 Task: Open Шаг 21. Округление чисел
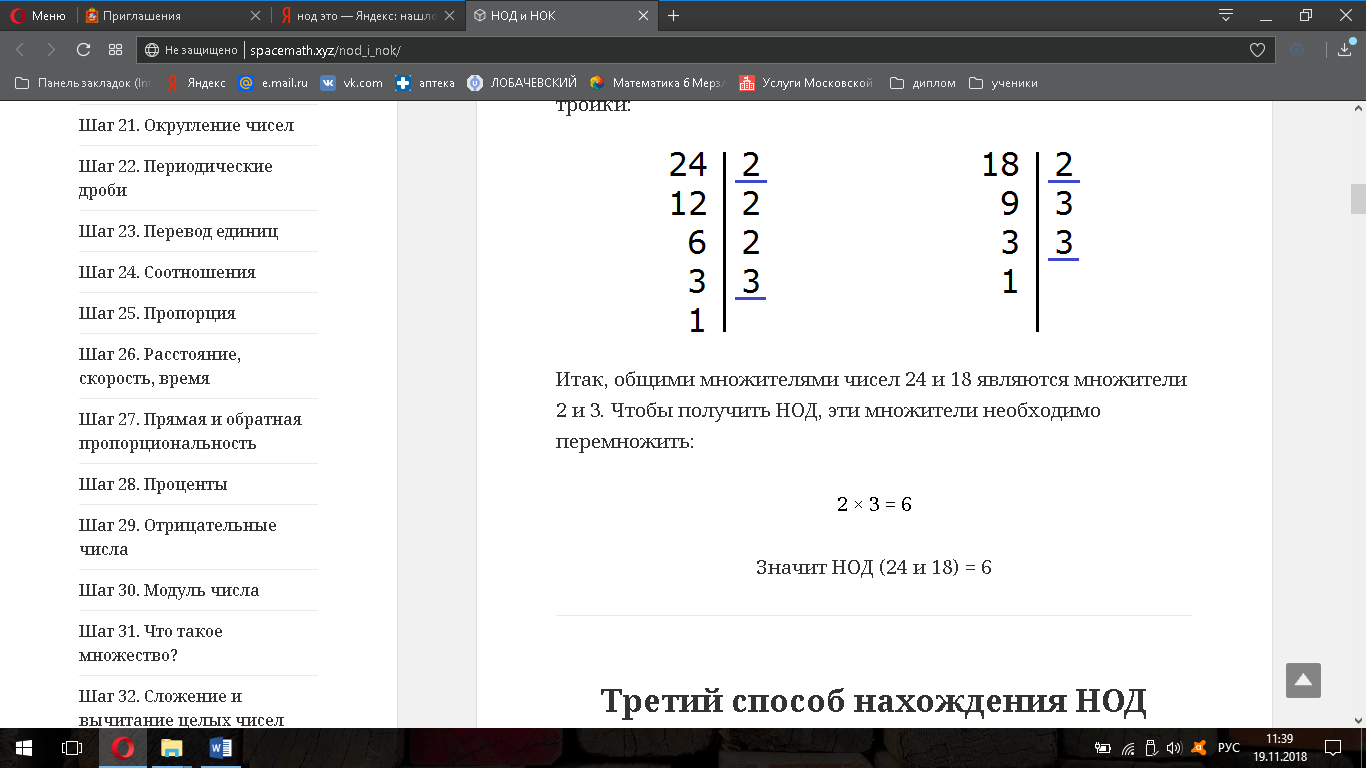186,125
